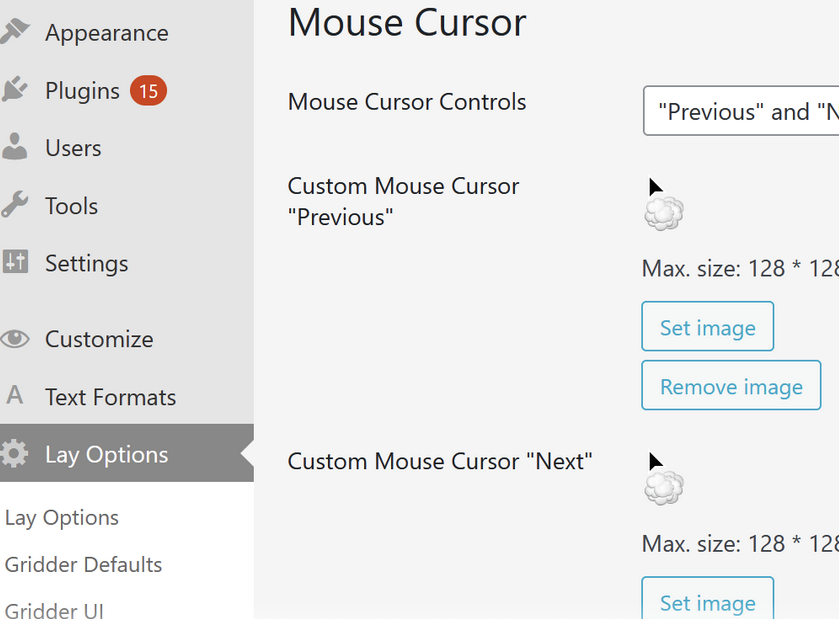Click the Customize eye icon
Viewport: 839px width, 619px height.
[x=14, y=339]
